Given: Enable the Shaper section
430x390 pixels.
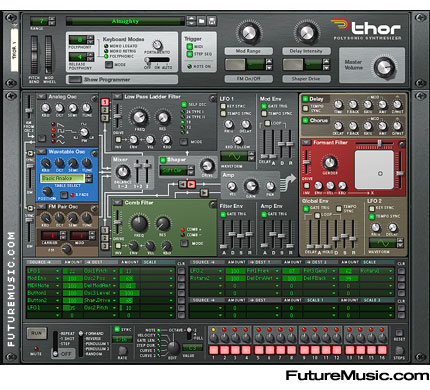Looking at the screenshot, I should [x=163, y=160].
